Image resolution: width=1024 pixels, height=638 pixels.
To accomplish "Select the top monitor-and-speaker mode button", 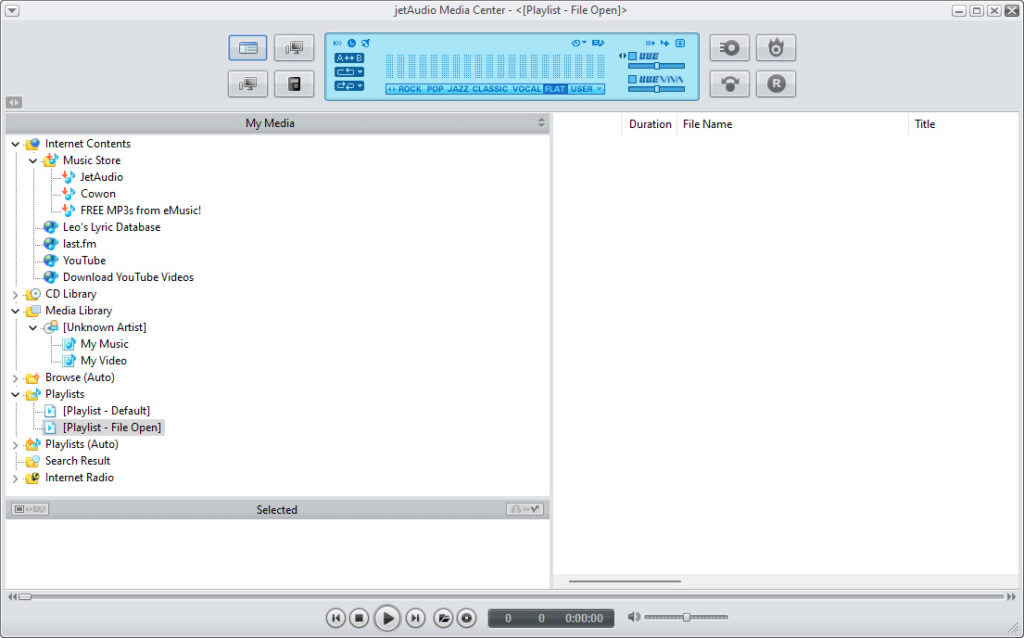I will pos(294,48).
